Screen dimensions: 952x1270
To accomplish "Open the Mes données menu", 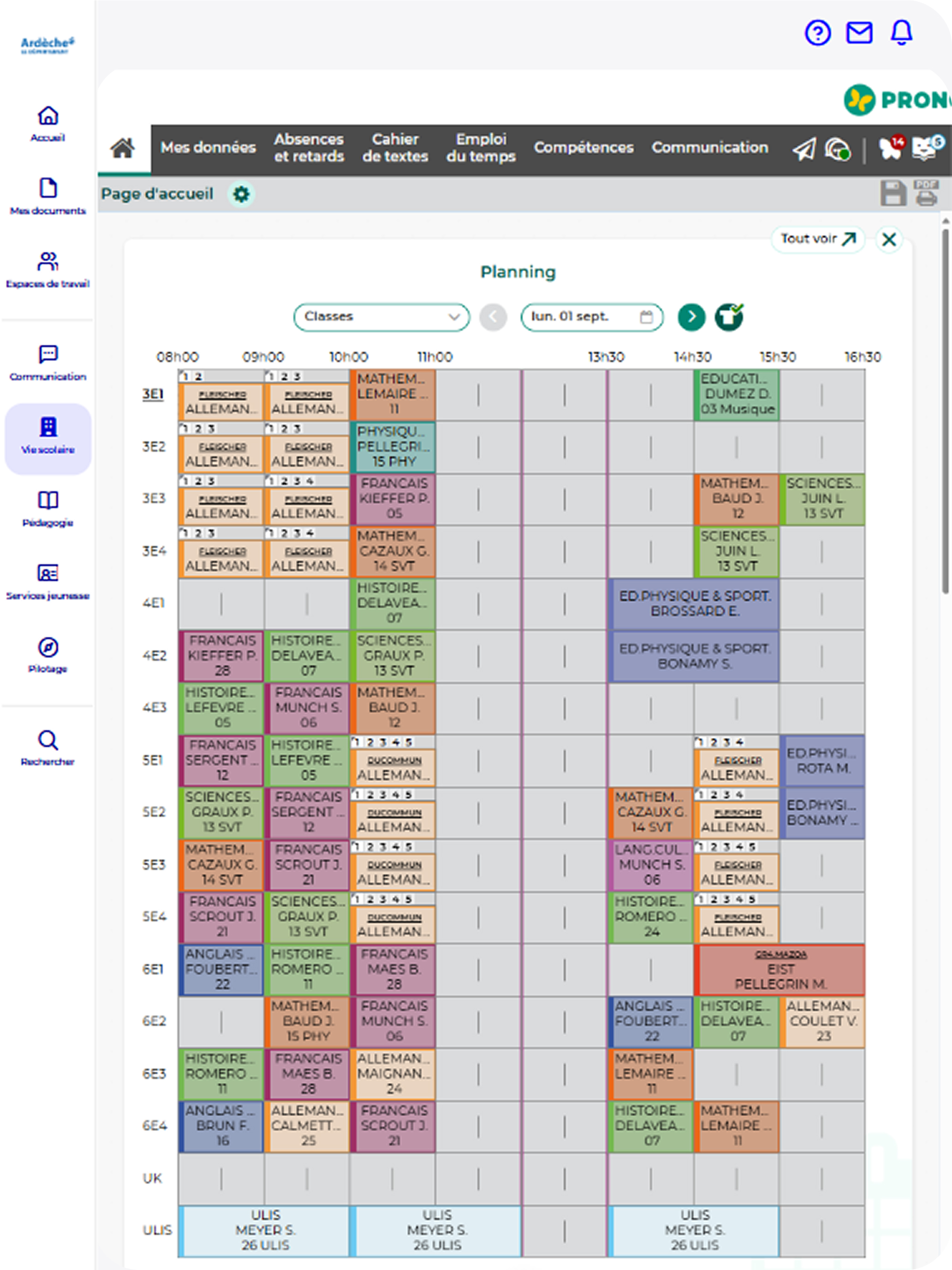I will tap(208, 148).
